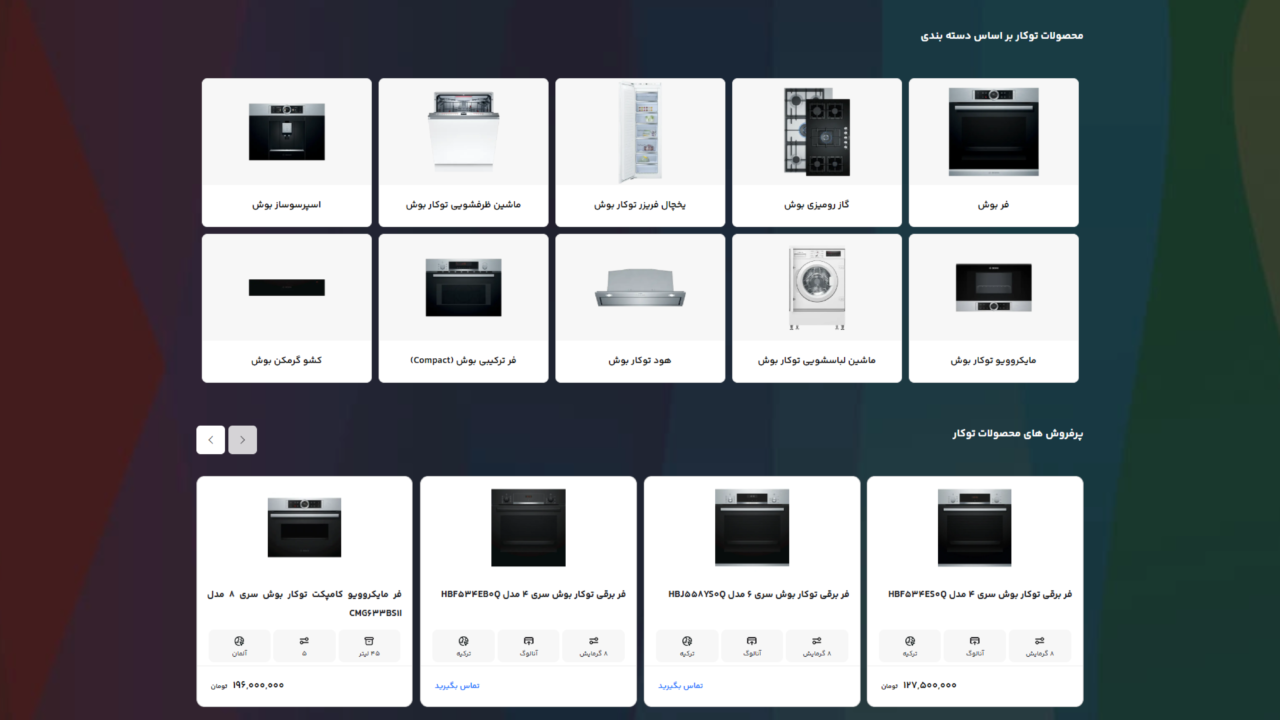
Task: Click the settings icon above 5 on CMG633BS1 card
Action: (304, 640)
